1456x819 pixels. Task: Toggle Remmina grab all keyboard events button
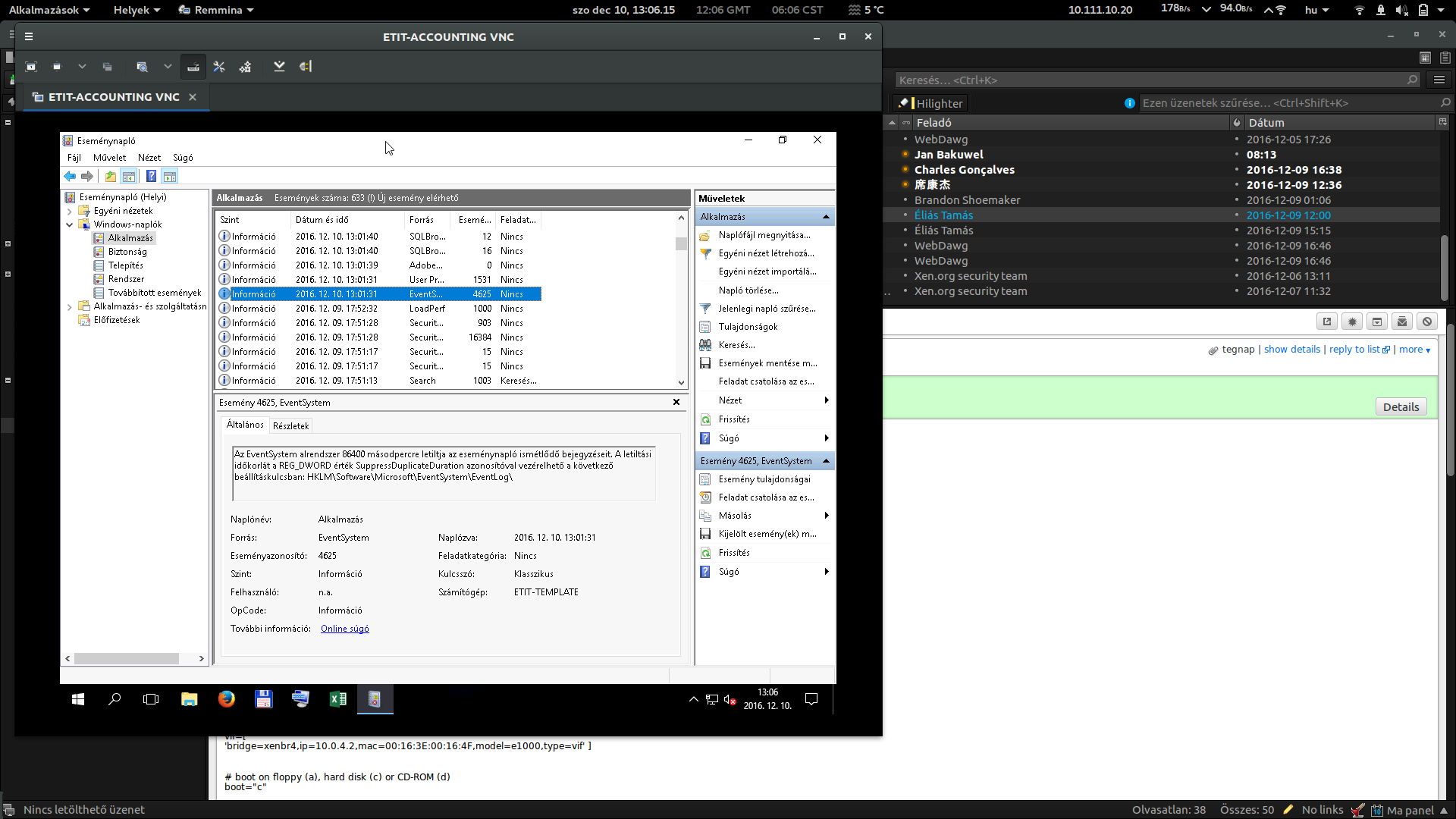click(193, 67)
